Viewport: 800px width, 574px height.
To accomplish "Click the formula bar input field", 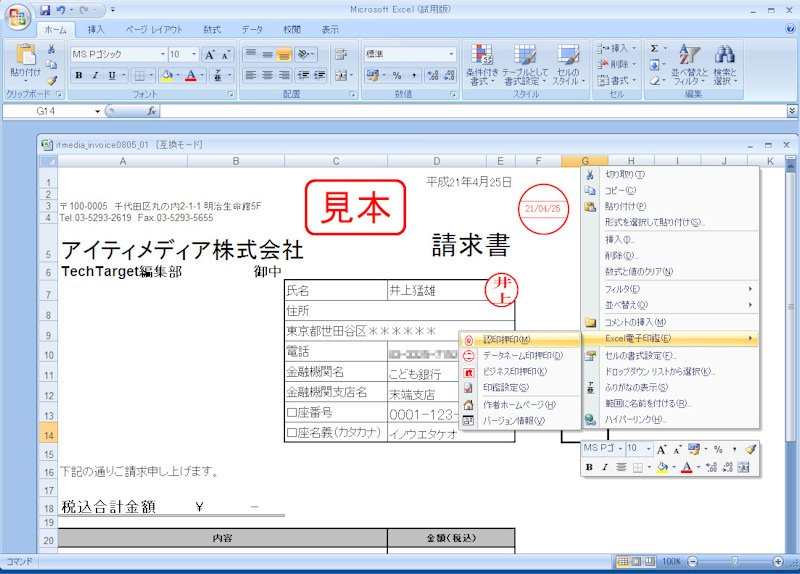I will tap(473, 111).
